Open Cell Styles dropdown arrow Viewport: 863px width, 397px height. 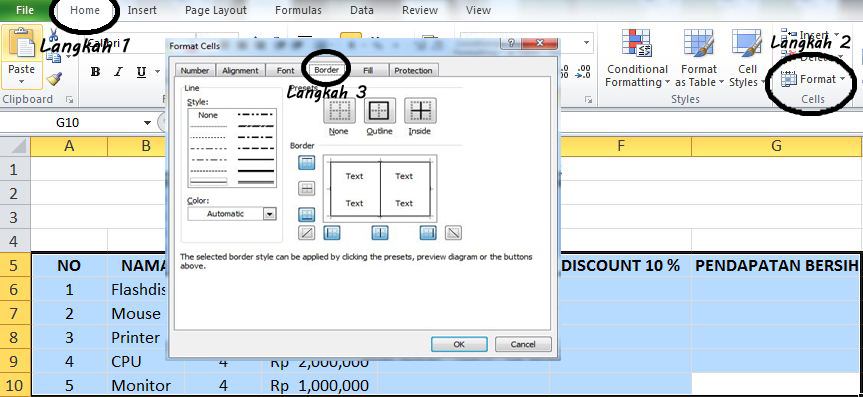(x=762, y=83)
